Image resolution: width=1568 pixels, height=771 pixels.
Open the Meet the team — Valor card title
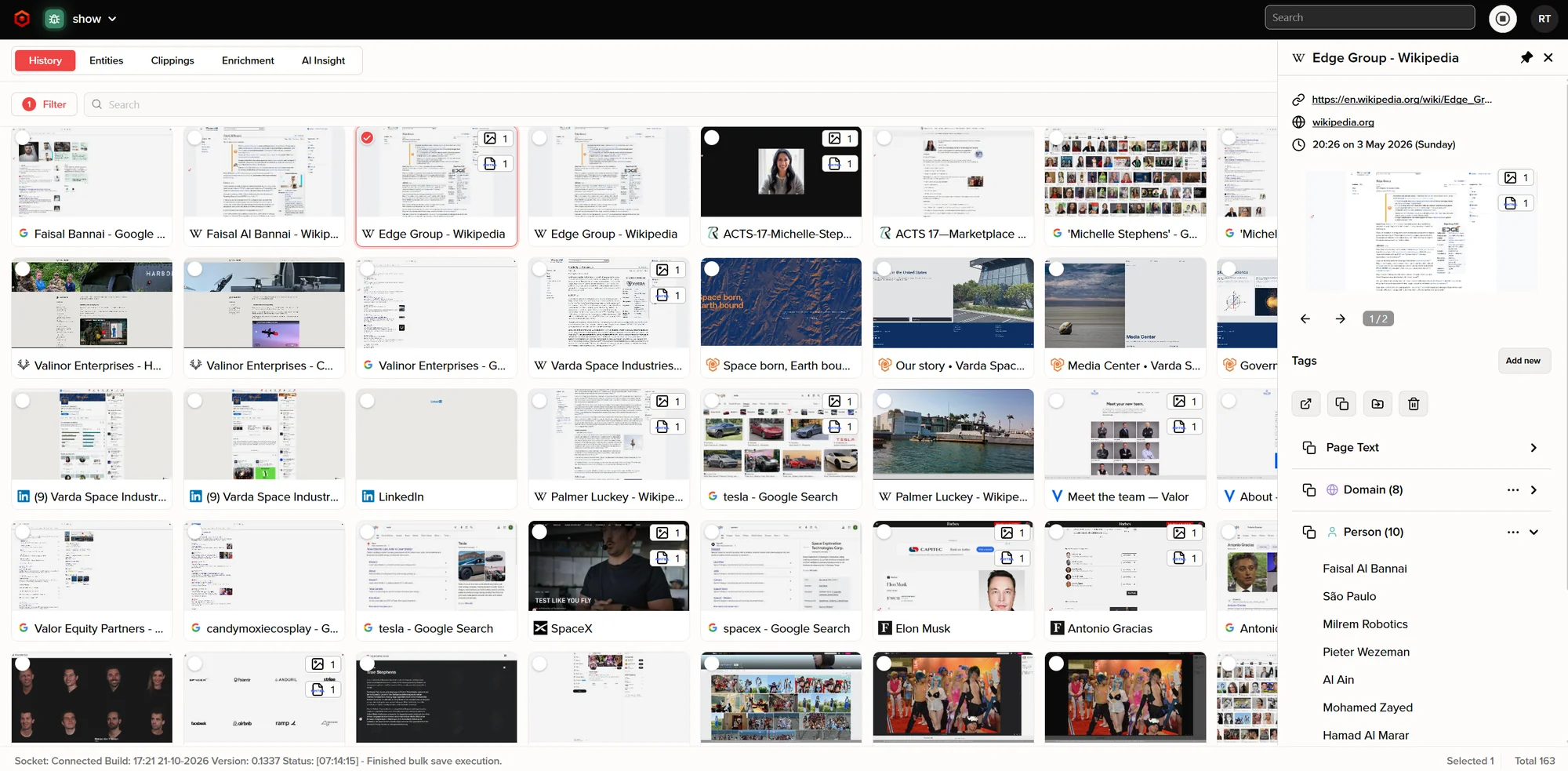(x=1127, y=496)
